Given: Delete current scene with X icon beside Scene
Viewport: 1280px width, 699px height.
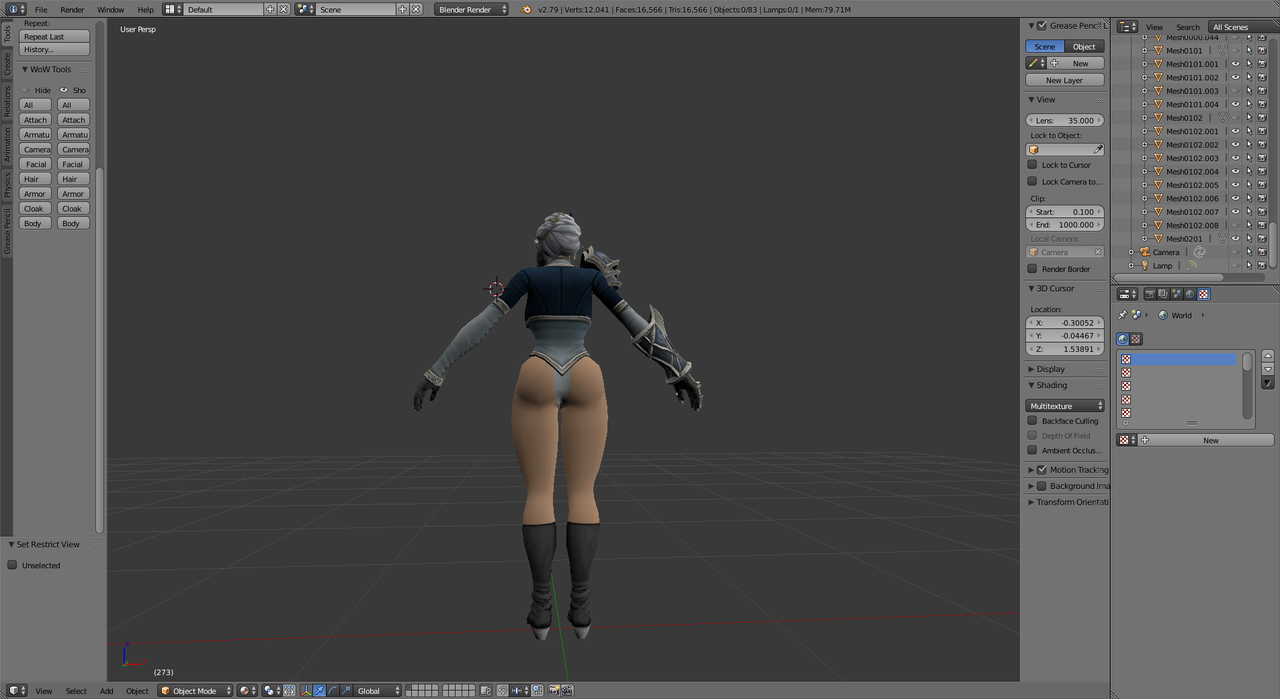Looking at the screenshot, I should pyautogui.click(x=415, y=9).
